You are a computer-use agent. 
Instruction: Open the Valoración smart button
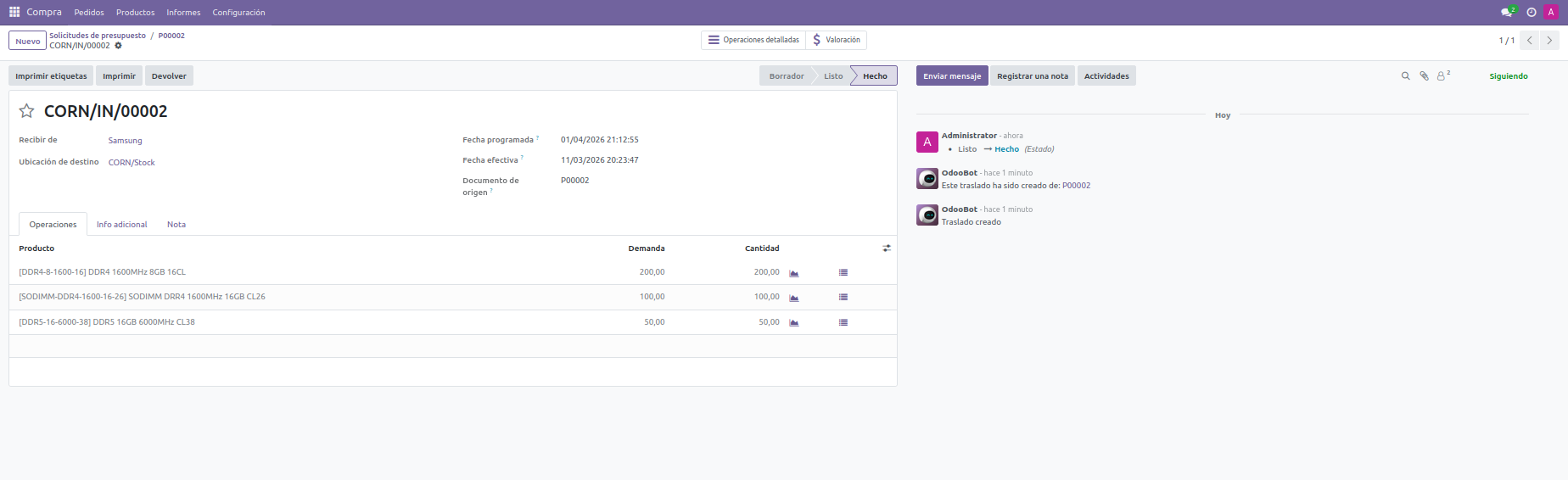coord(837,40)
